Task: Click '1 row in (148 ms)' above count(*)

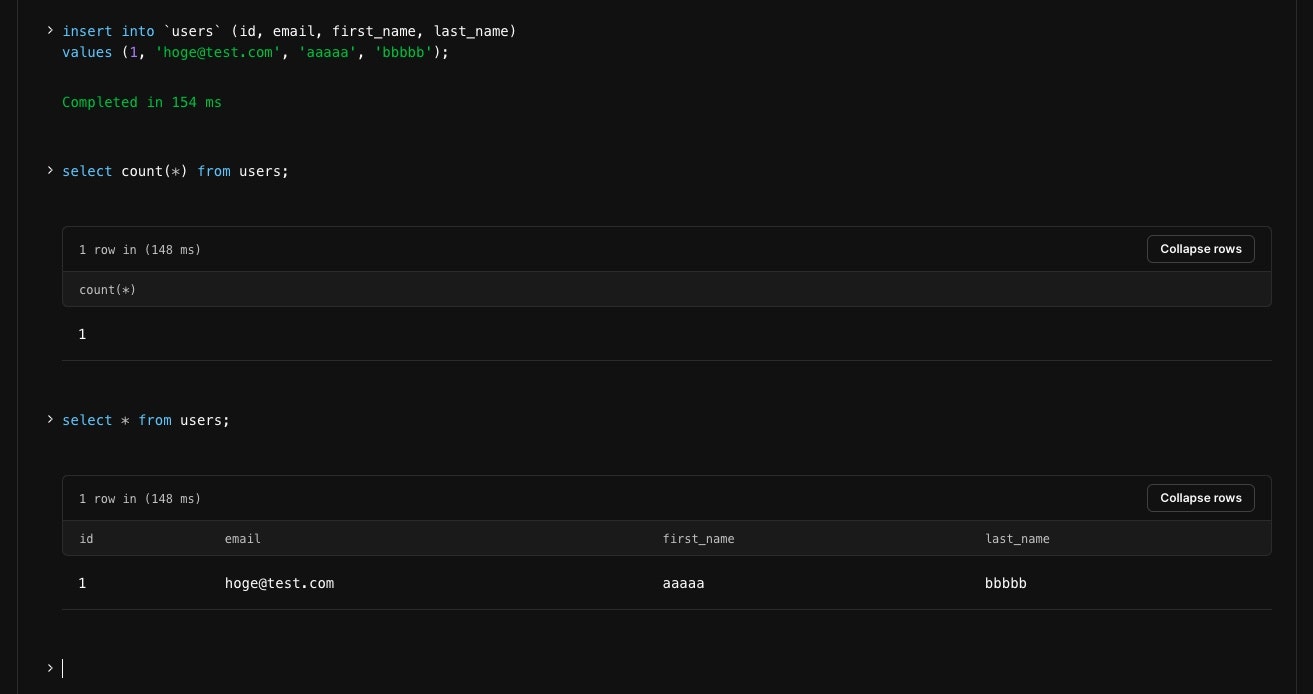Action: pyautogui.click(x=140, y=250)
